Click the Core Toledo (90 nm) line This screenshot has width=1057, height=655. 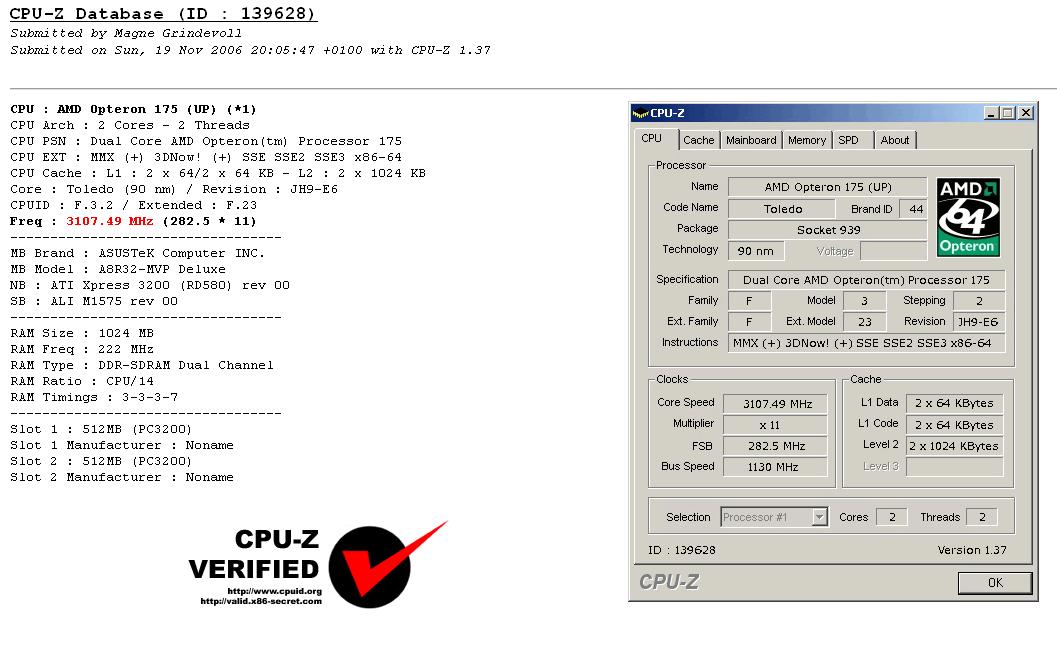174,189
